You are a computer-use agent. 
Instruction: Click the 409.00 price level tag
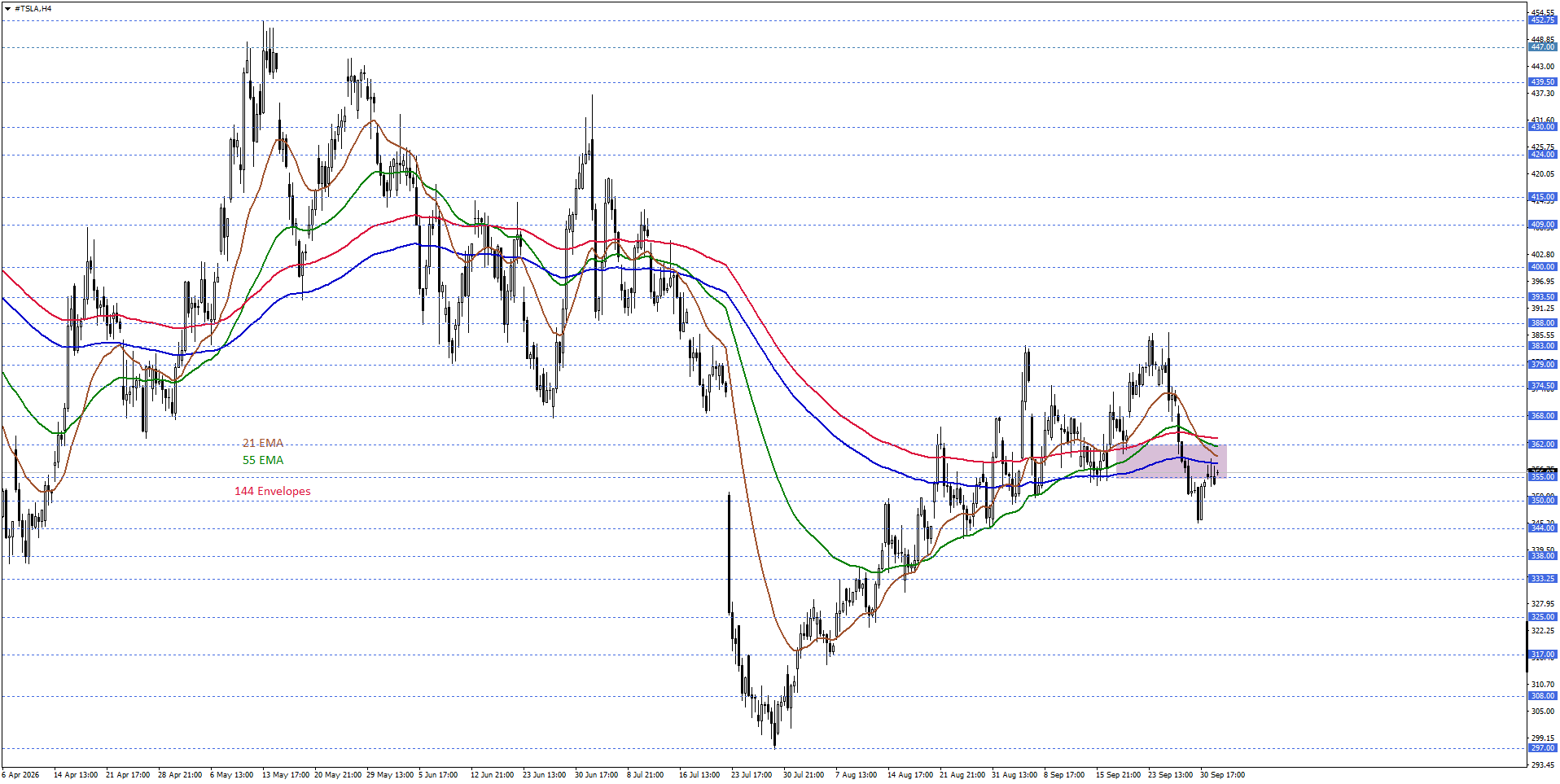pyautogui.click(x=1542, y=225)
